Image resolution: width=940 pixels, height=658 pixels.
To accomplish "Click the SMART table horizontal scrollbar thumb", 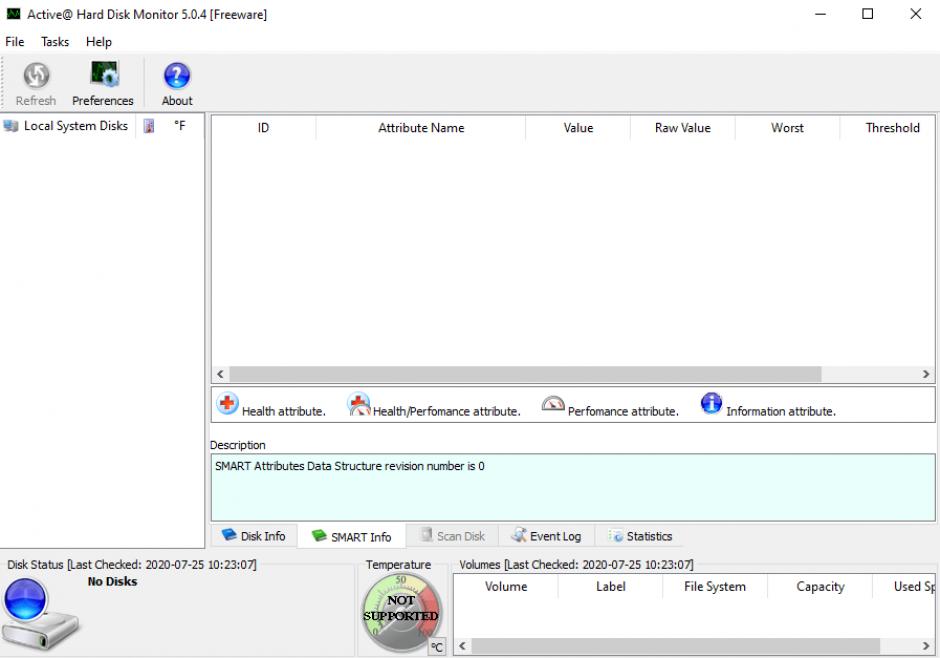I will 525,374.
